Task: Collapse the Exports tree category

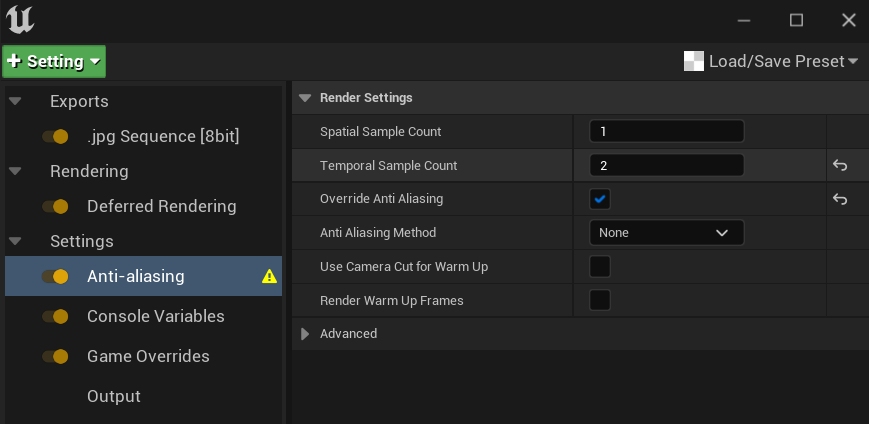Action: (x=15, y=102)
